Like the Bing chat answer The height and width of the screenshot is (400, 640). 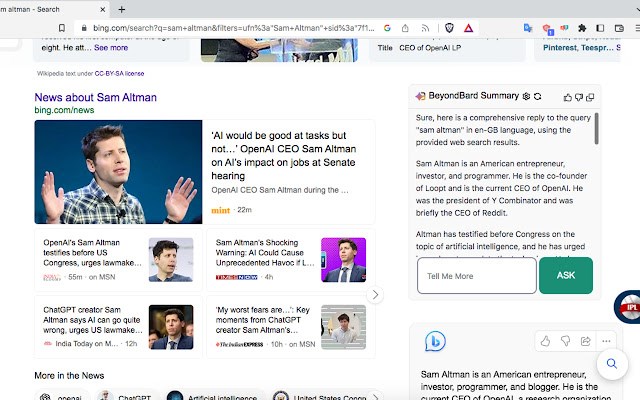coord(545,341)
